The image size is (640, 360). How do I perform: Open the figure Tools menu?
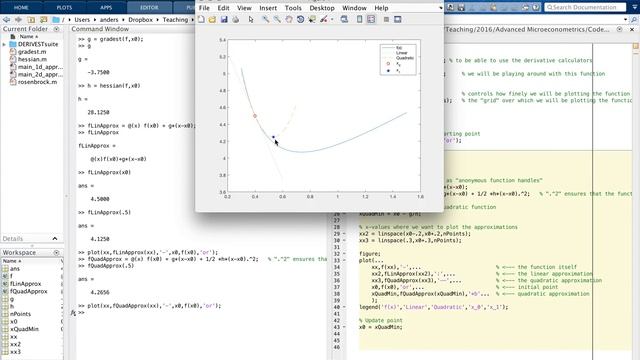293,8
